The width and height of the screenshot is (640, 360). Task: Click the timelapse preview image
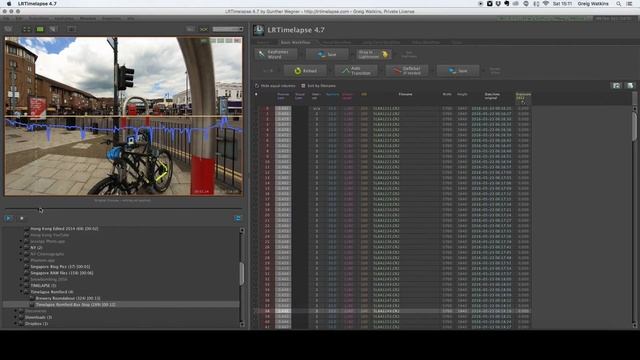(x=124, y=116)
